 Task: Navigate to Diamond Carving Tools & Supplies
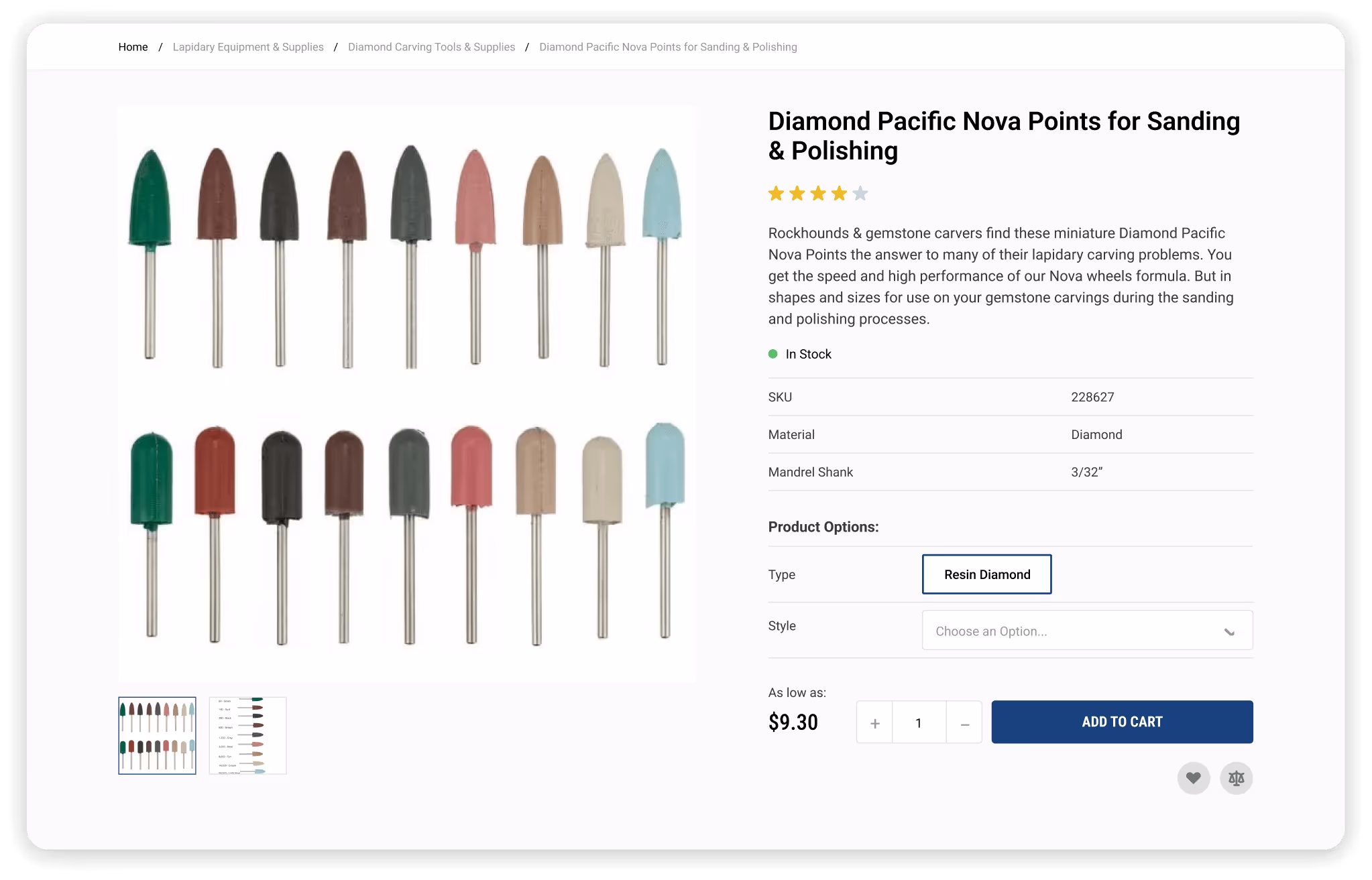(x=431, y=46)
